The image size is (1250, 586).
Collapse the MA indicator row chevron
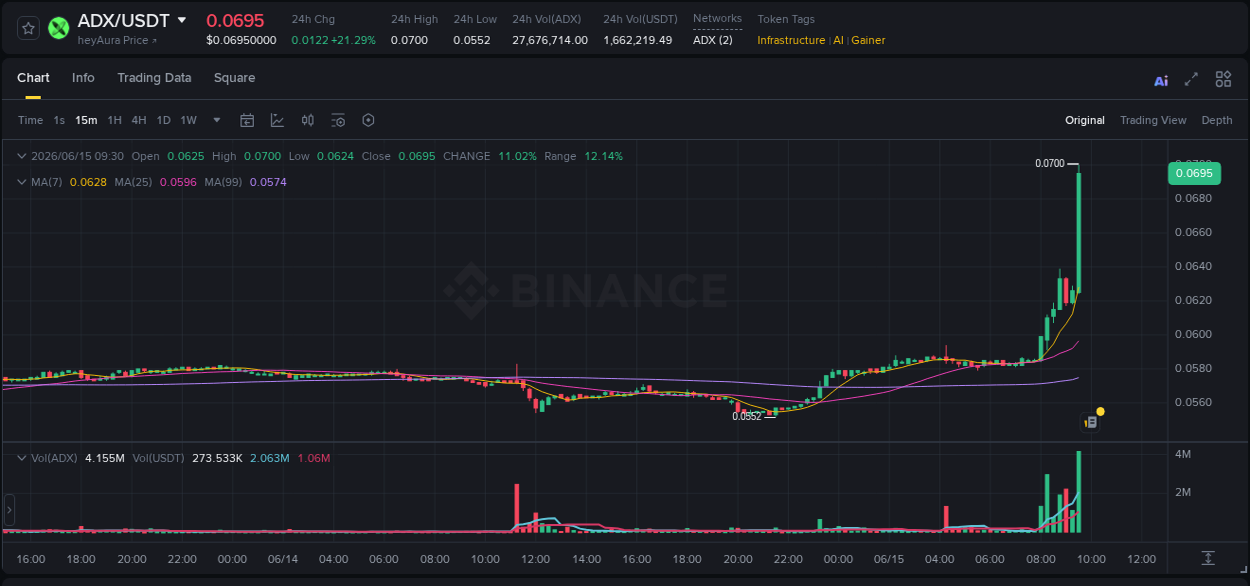coord(22,182)
